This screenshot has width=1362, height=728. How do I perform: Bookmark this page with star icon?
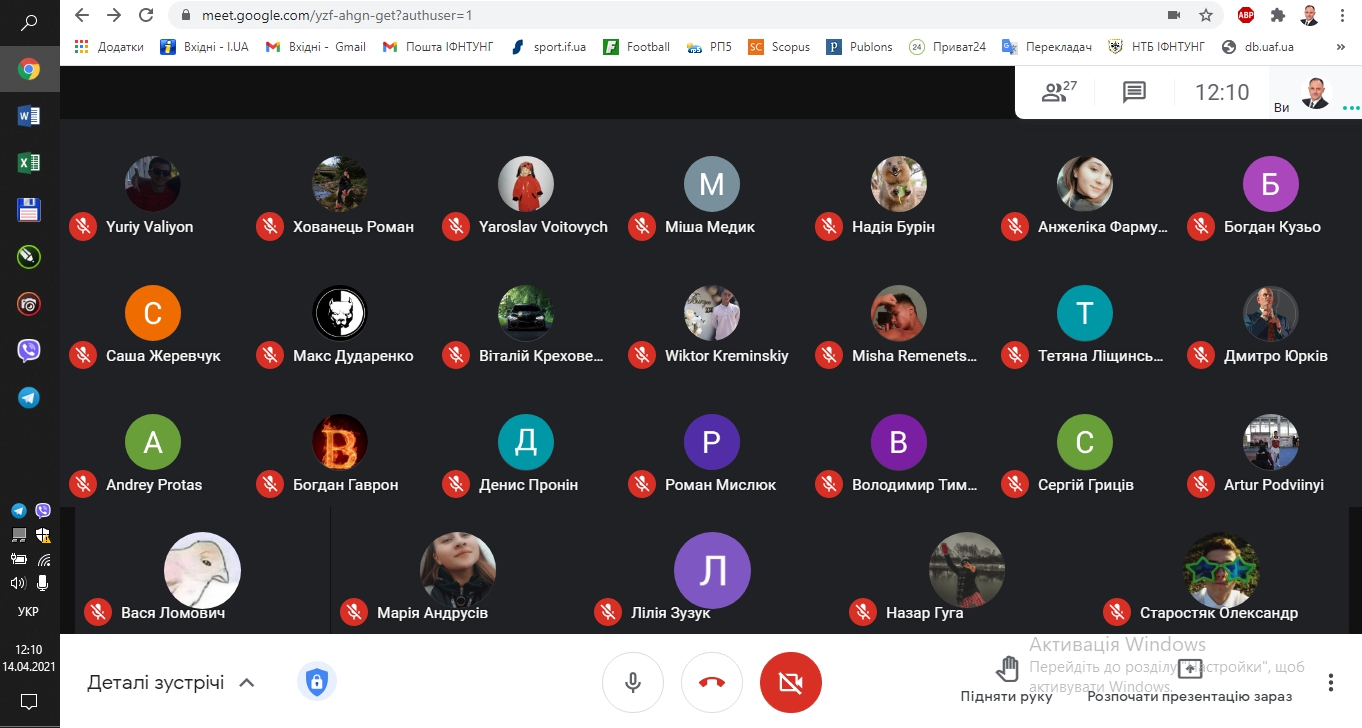coord(1205,15)
